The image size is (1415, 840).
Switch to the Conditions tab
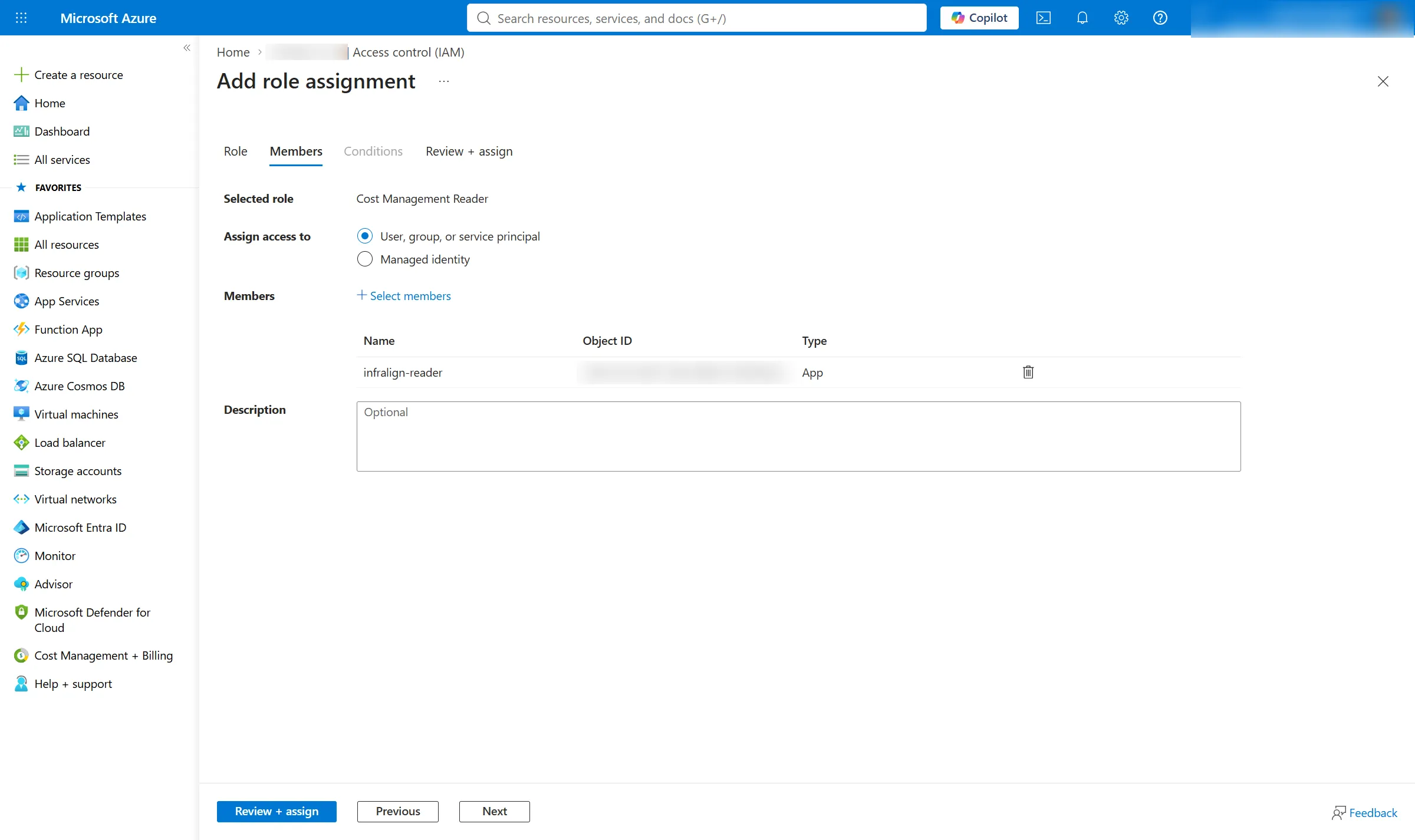click(x=373, y=151)
